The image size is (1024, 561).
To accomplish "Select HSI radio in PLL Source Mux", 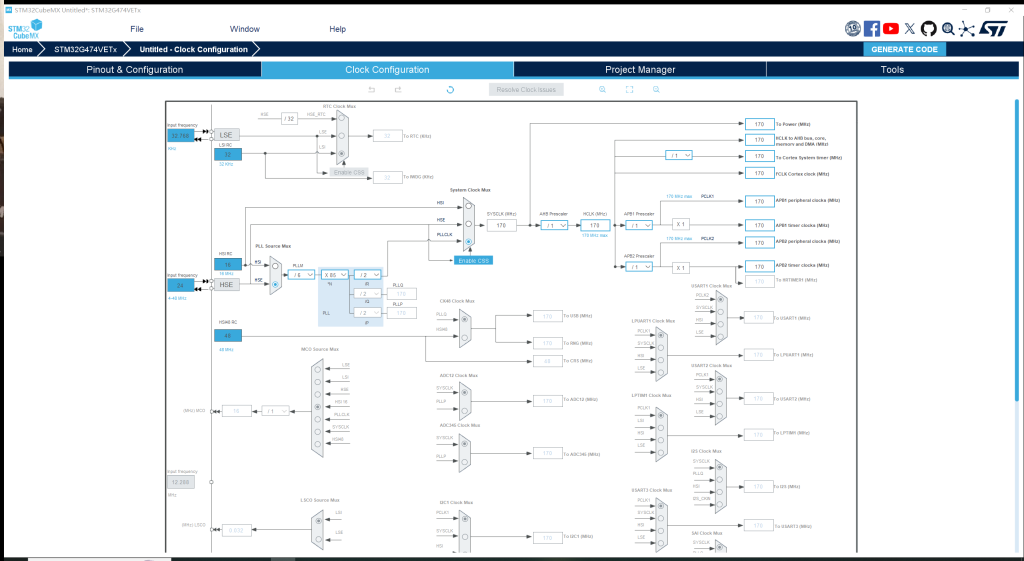I will click(x=275, y=264).
